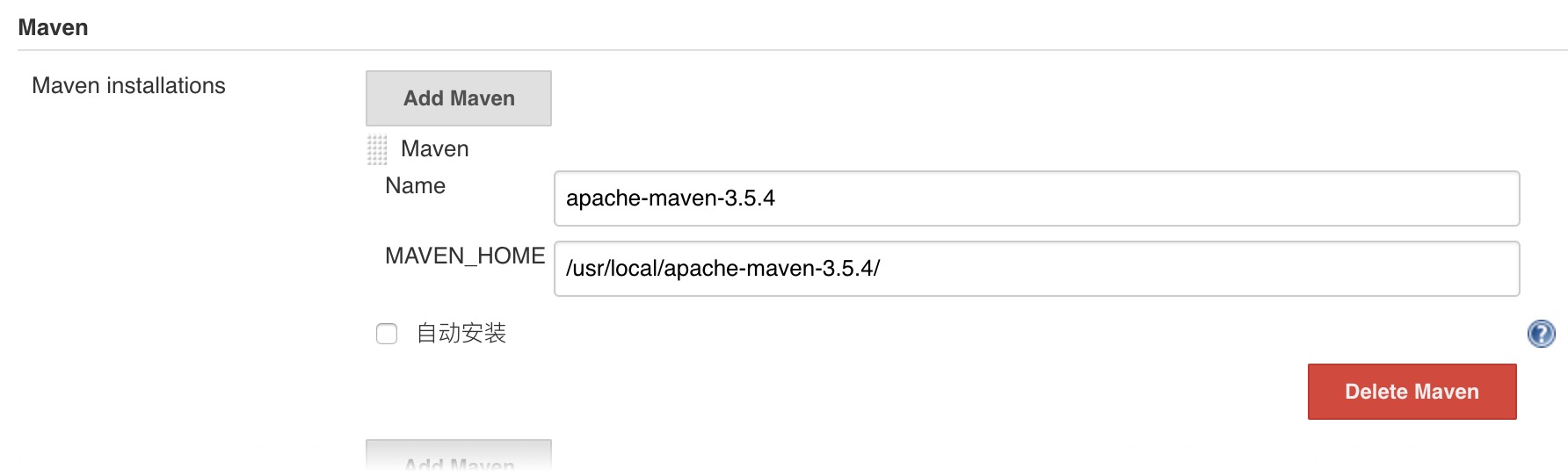Screen dimensions: 1568x476
Task: Click the 自动安装 label text
Action: [461, 334]
